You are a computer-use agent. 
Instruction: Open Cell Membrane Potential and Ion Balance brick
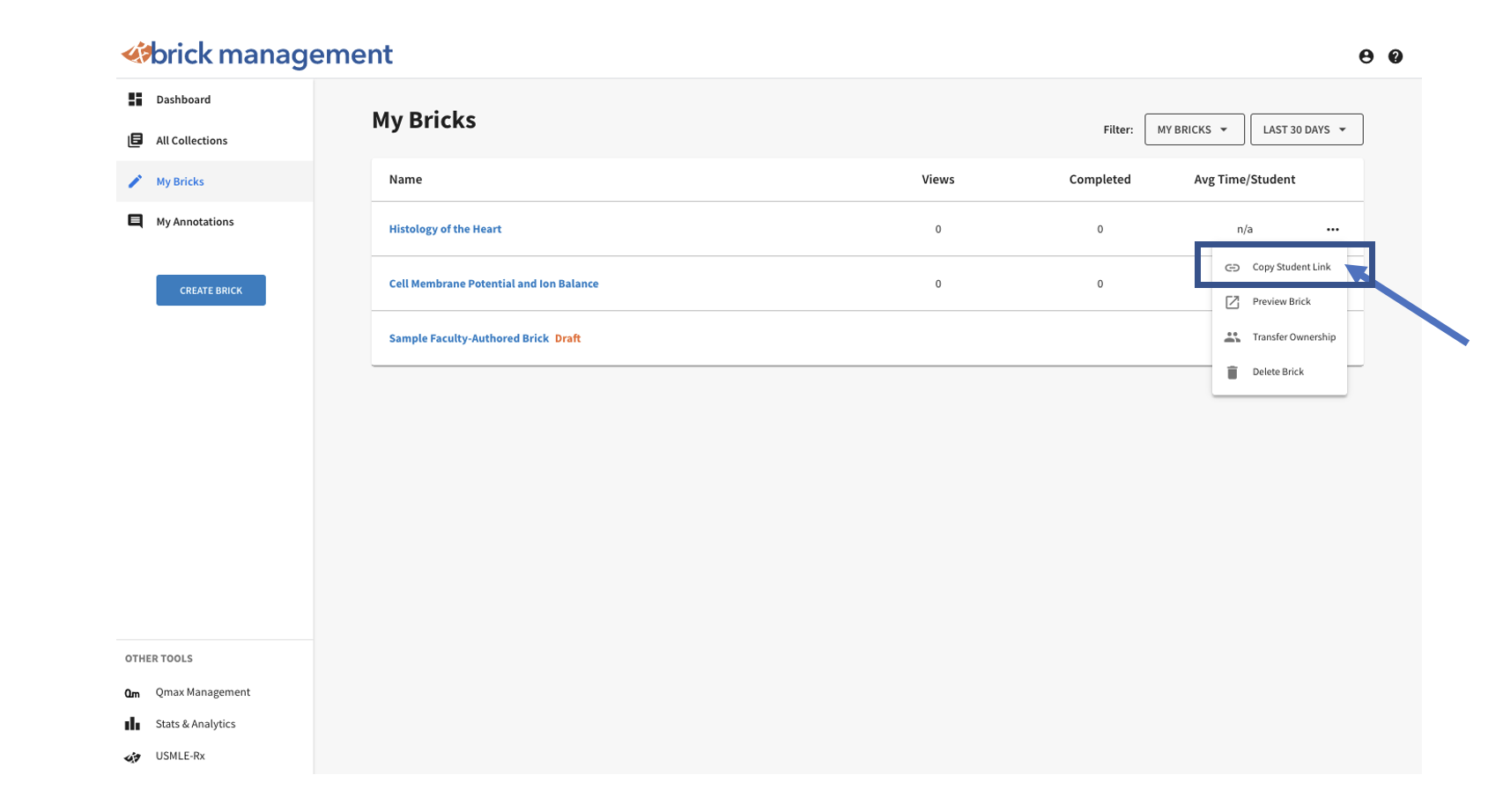(493, 284)
